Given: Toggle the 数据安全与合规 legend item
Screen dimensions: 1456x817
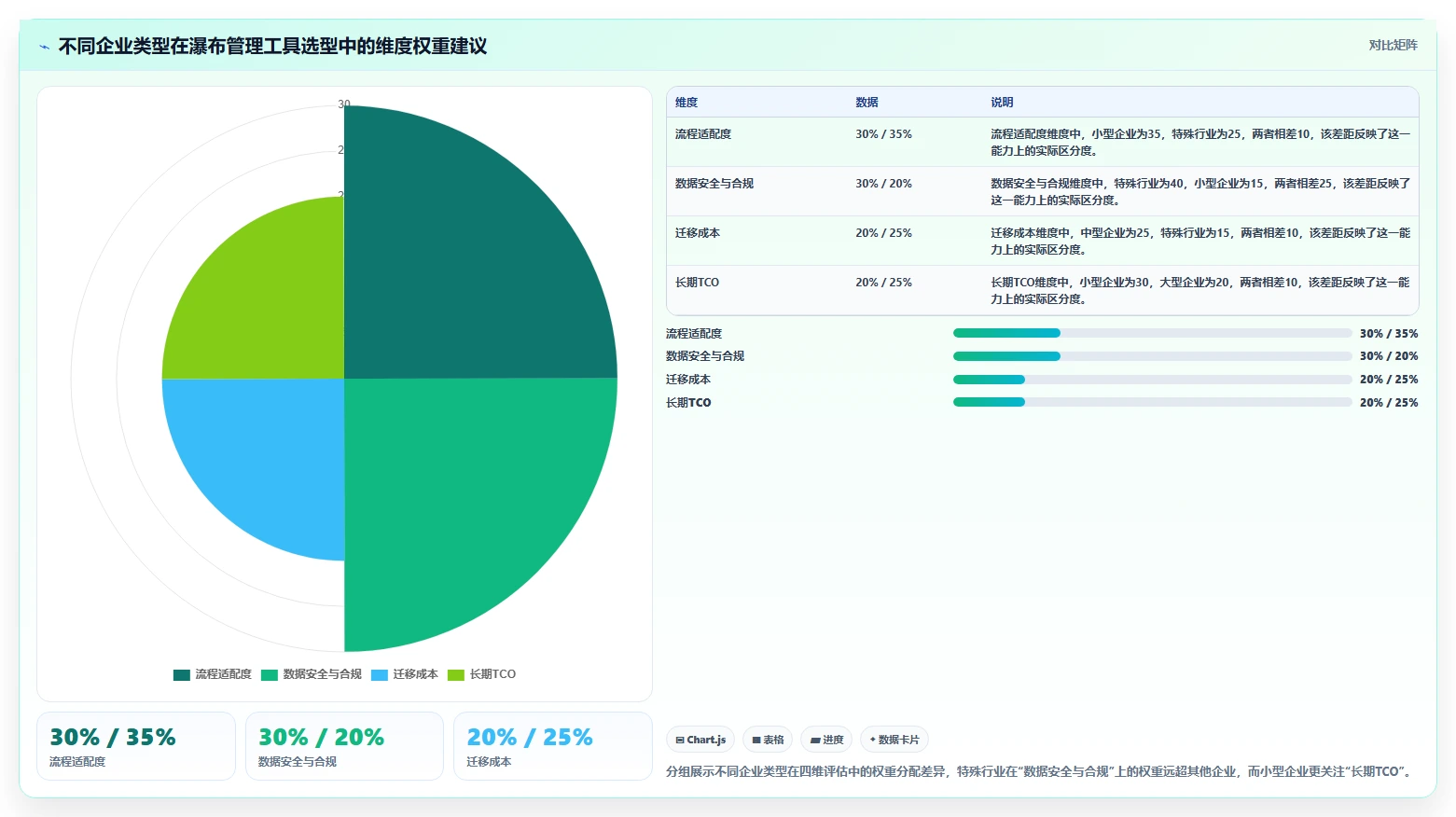Looking at the screenshot, I should click(312, 674).
